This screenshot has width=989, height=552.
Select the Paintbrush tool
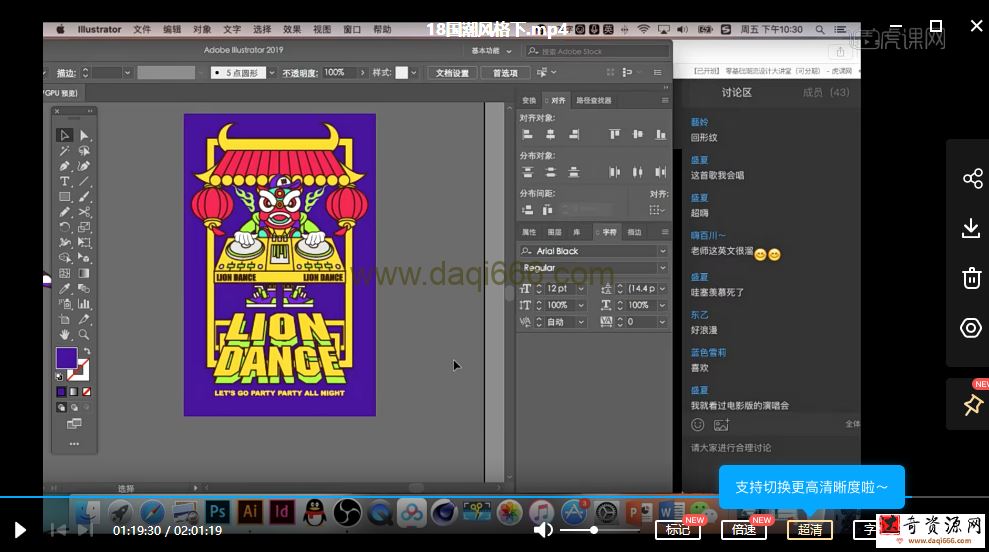pos(84,196)
